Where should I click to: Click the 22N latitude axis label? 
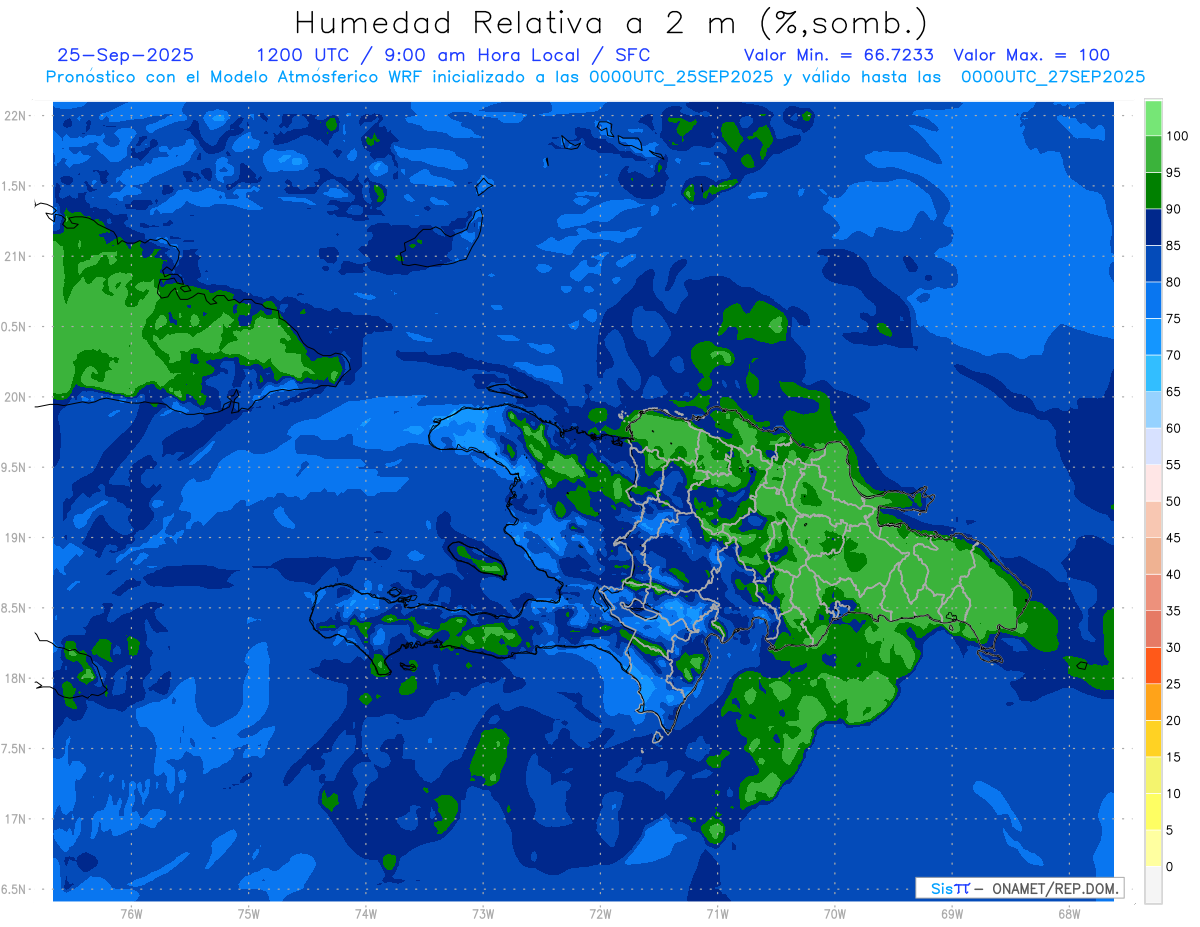tap(17, 116)
